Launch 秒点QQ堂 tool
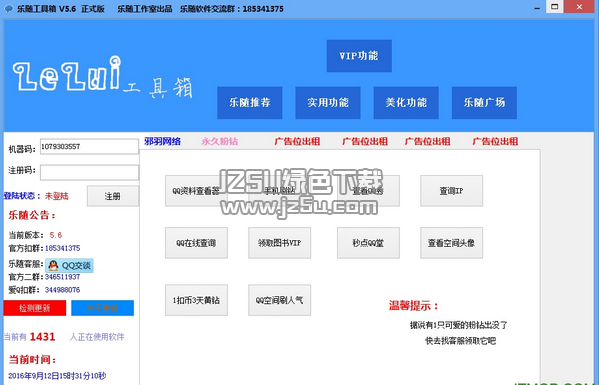The image size is (599, 385). [x=368, y=243]
